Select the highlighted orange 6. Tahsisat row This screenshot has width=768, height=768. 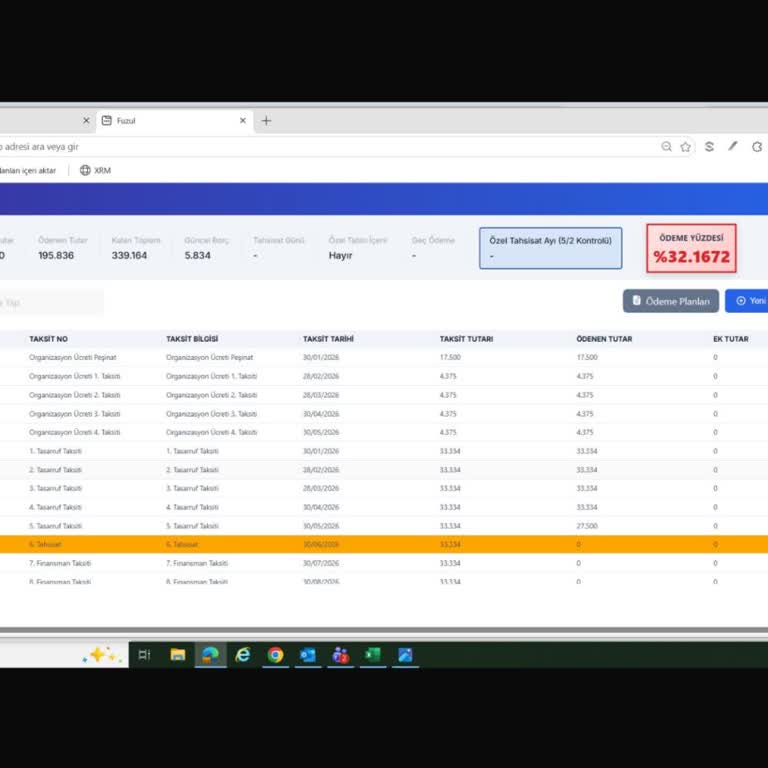click(x=384, y=544)
